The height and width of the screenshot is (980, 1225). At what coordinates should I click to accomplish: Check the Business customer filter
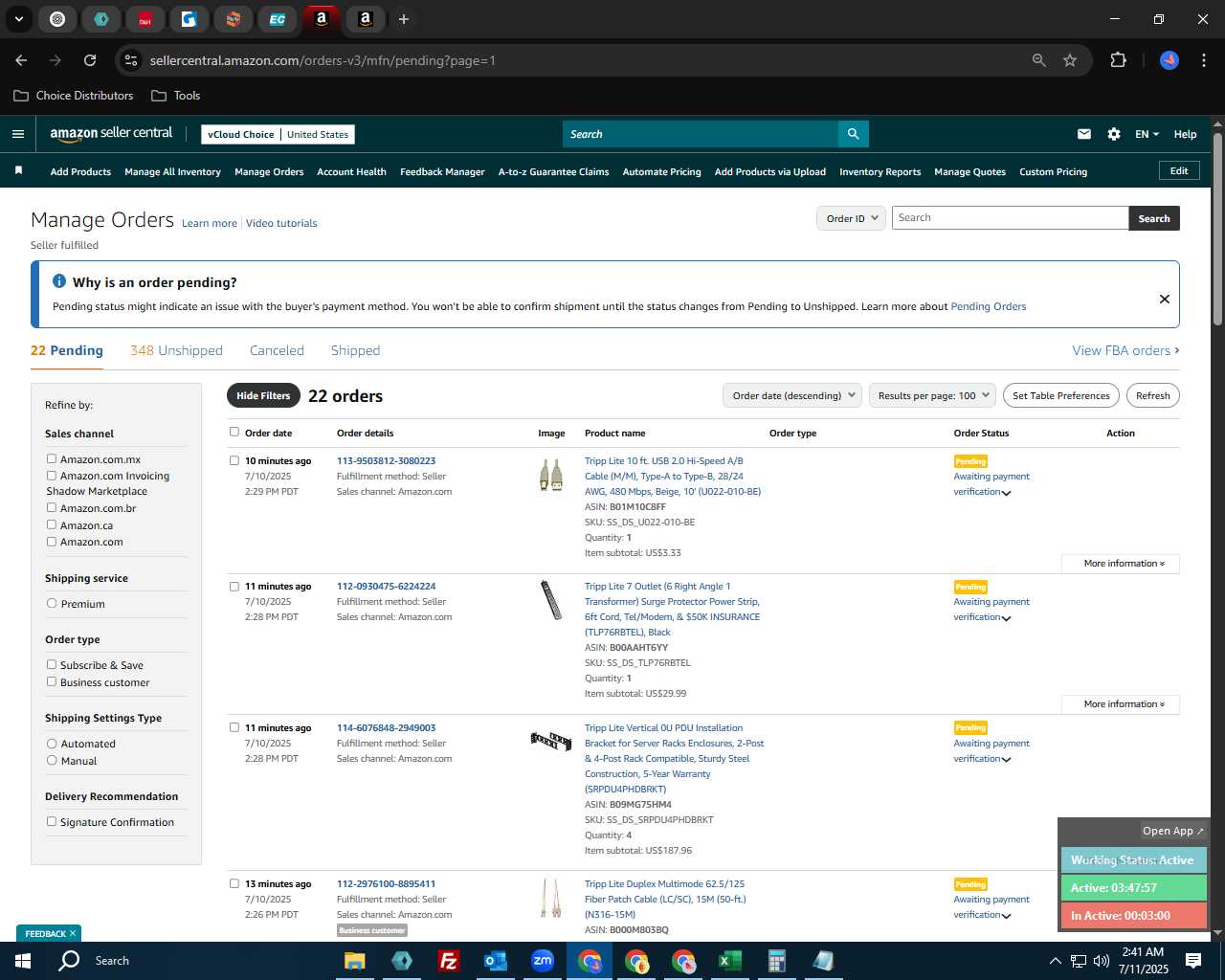[x=52, y=681]
